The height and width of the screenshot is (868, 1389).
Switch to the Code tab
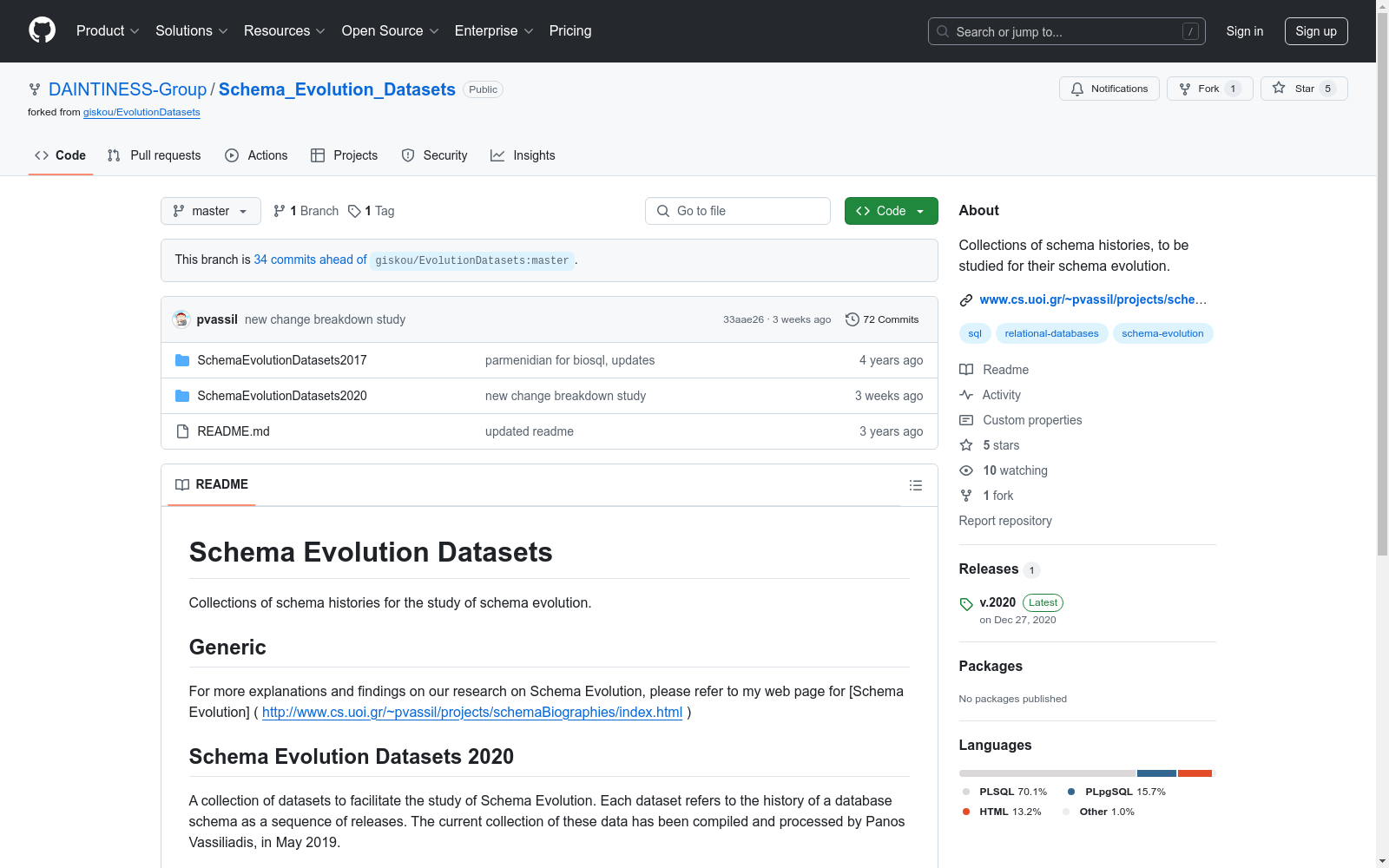[60, 155]
